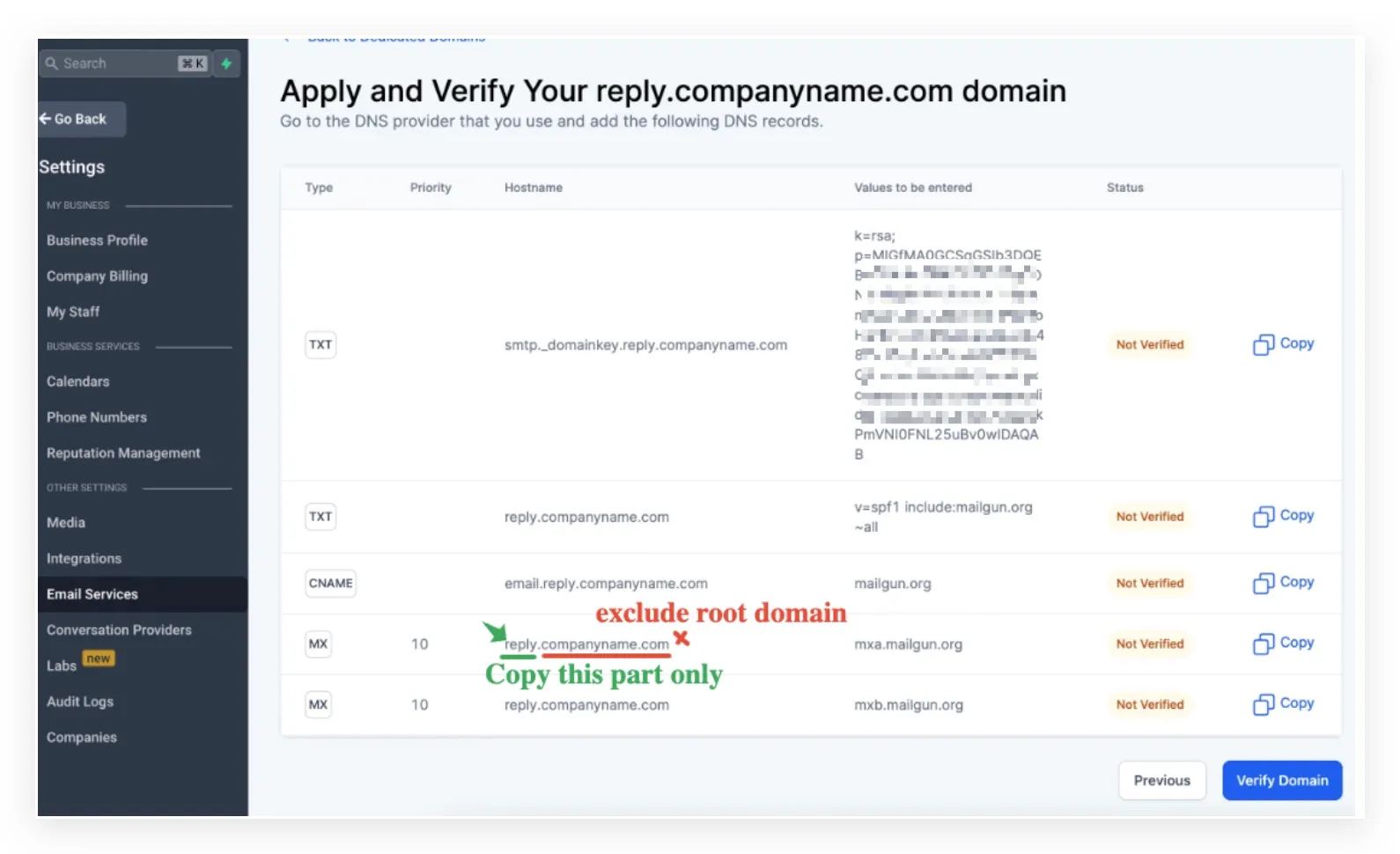Click the lightning bolt quick actions icon

click(x=226, y=63)
